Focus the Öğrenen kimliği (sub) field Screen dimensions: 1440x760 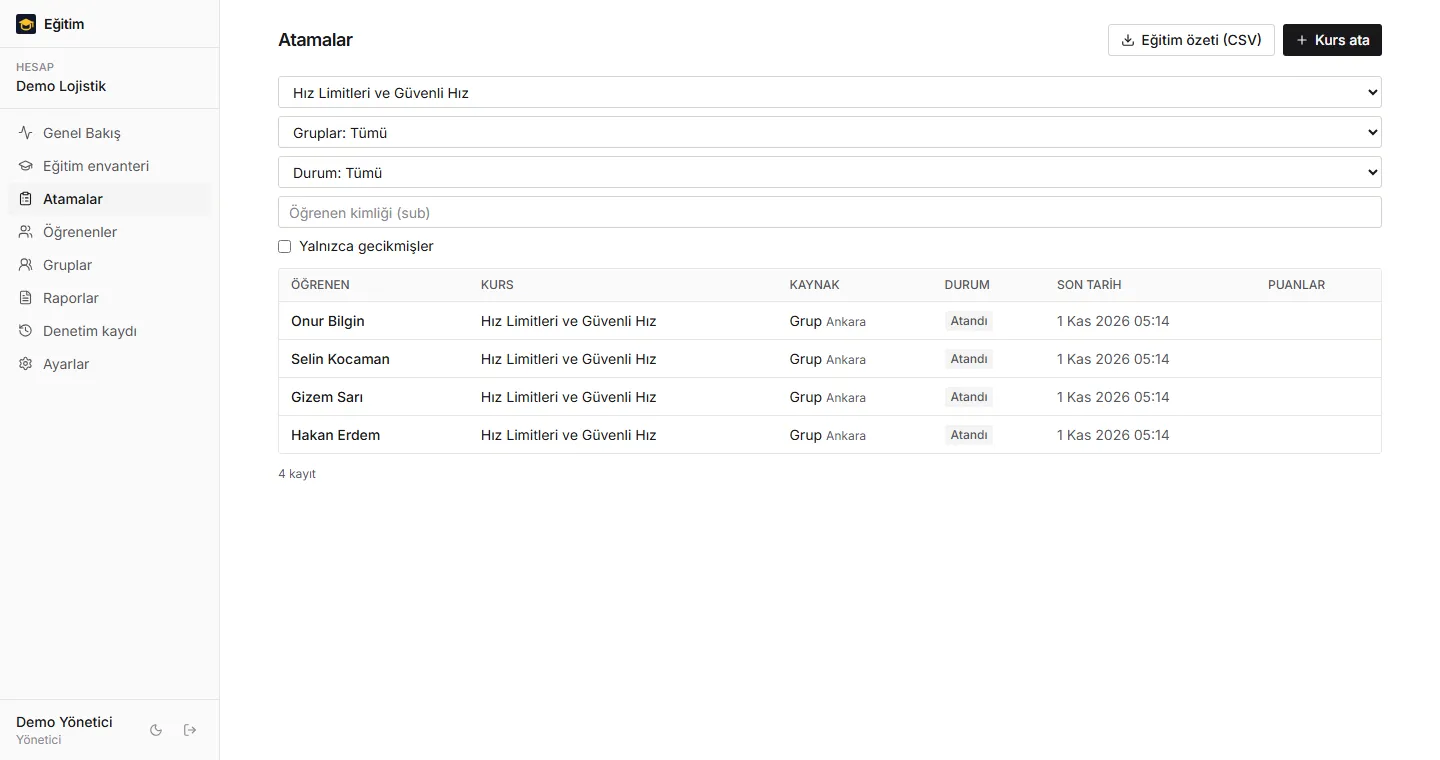pyautogui.click(x=830, y=212)
